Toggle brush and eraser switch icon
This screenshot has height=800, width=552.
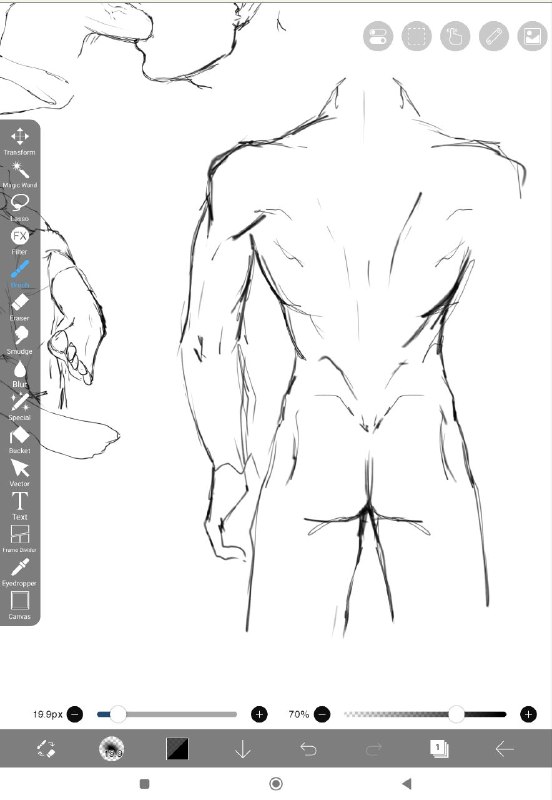[x=46, y=748]
